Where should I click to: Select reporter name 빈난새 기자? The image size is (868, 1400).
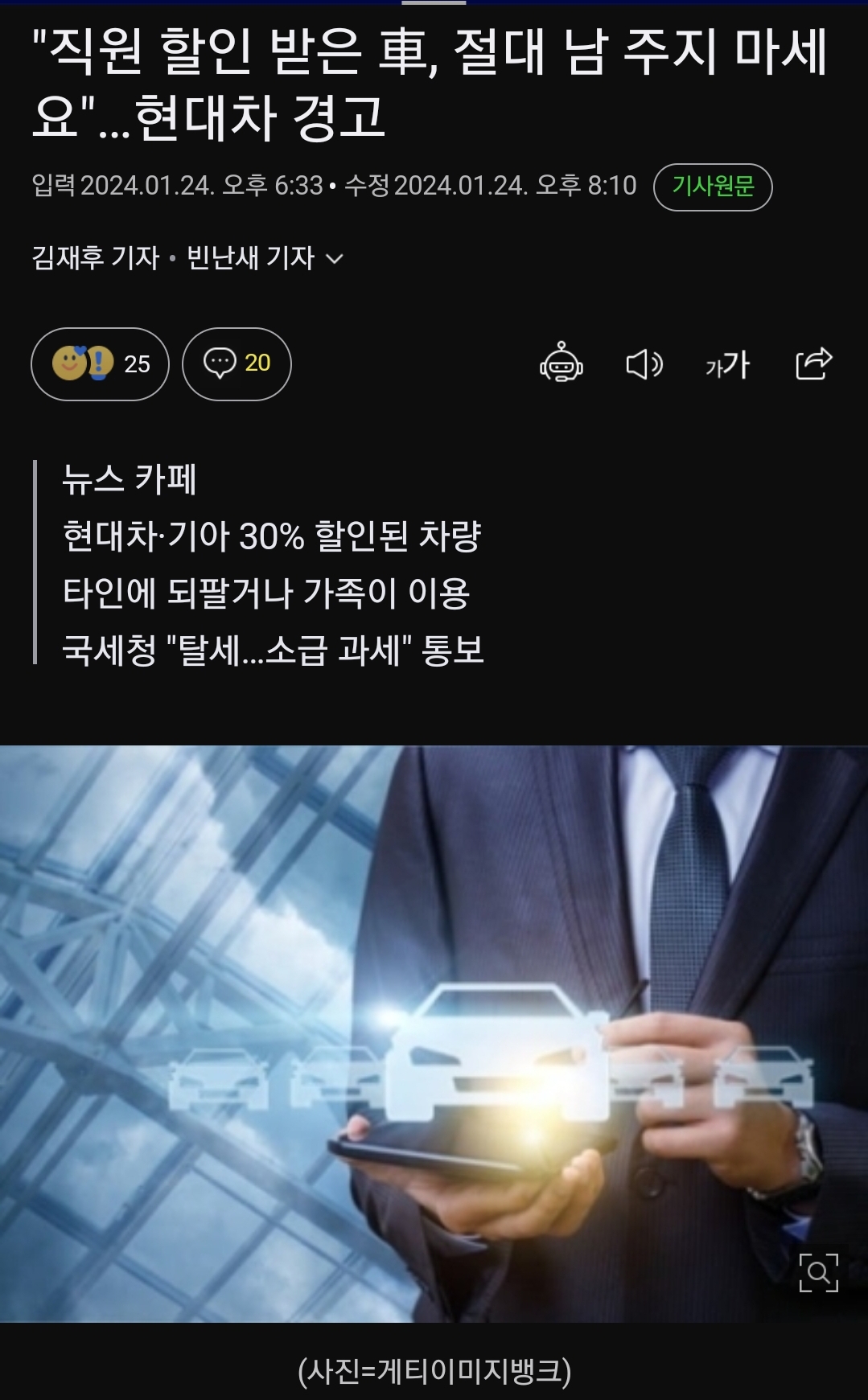(251, 258)
